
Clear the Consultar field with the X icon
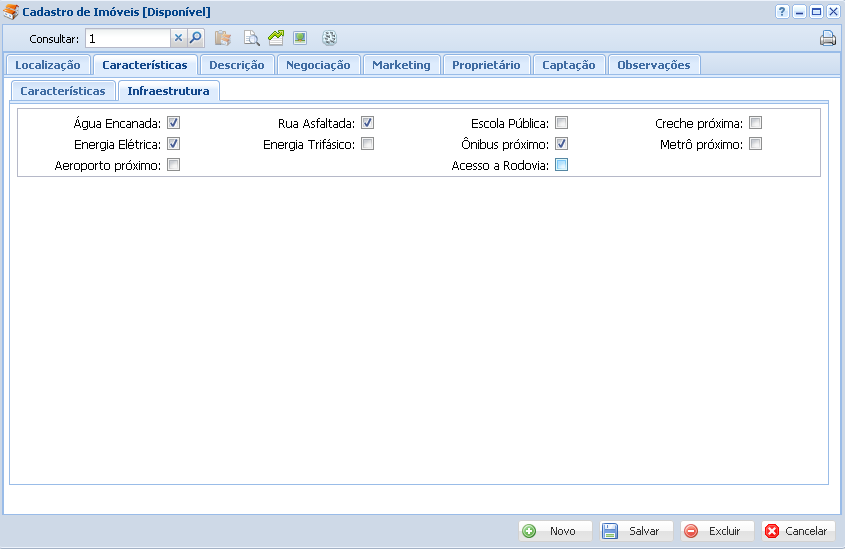(179, 38)
